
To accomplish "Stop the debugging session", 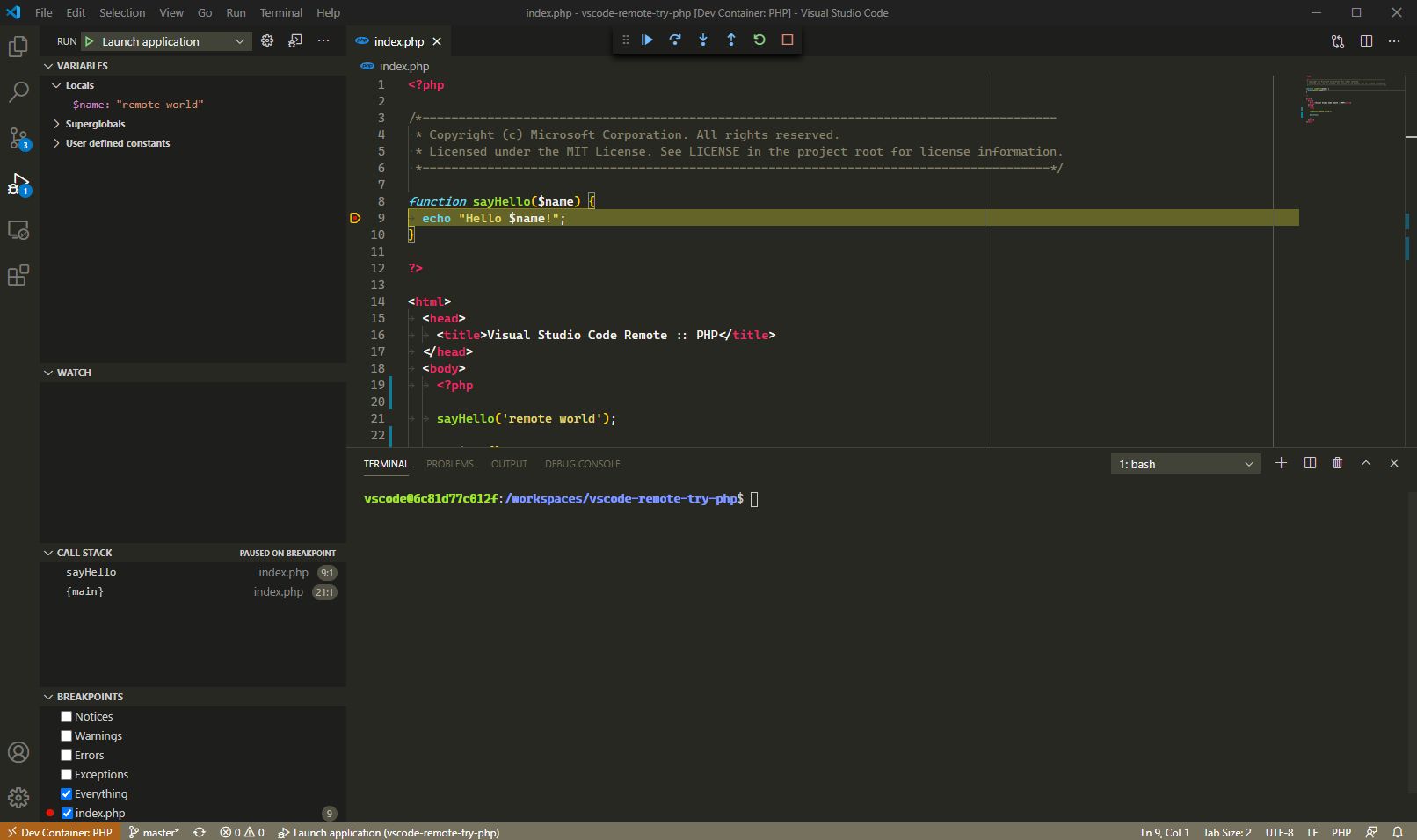I will (x=788, y=40).
